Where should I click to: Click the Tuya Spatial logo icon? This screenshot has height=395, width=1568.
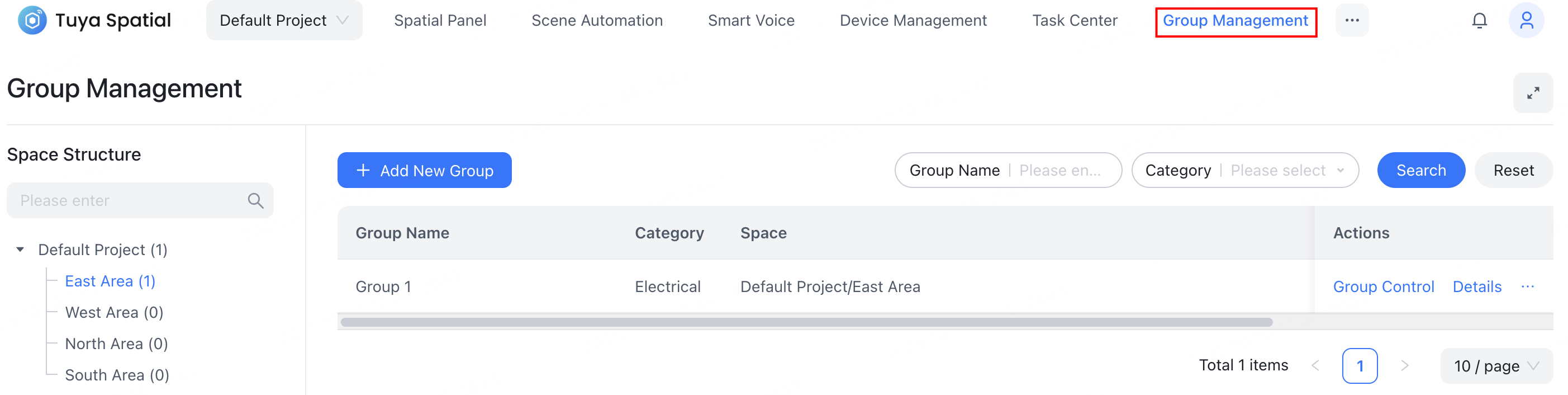(32, 20)
